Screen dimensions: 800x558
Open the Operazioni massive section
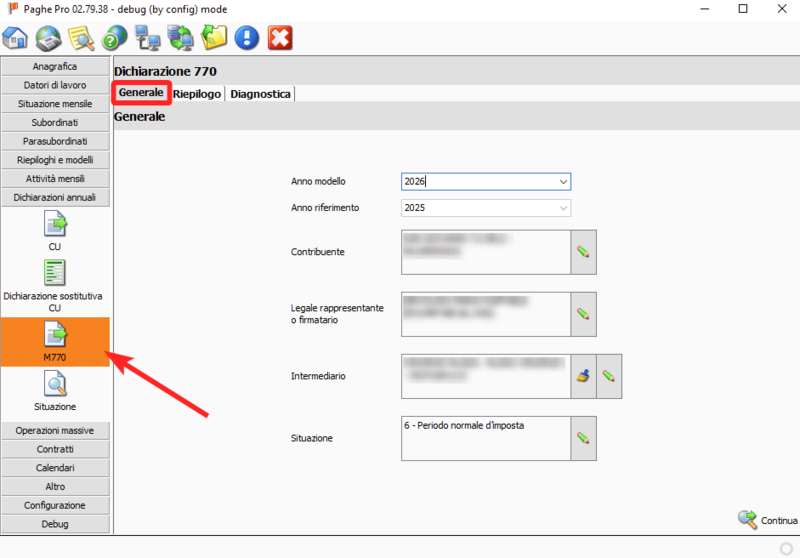tap(55, 430)
